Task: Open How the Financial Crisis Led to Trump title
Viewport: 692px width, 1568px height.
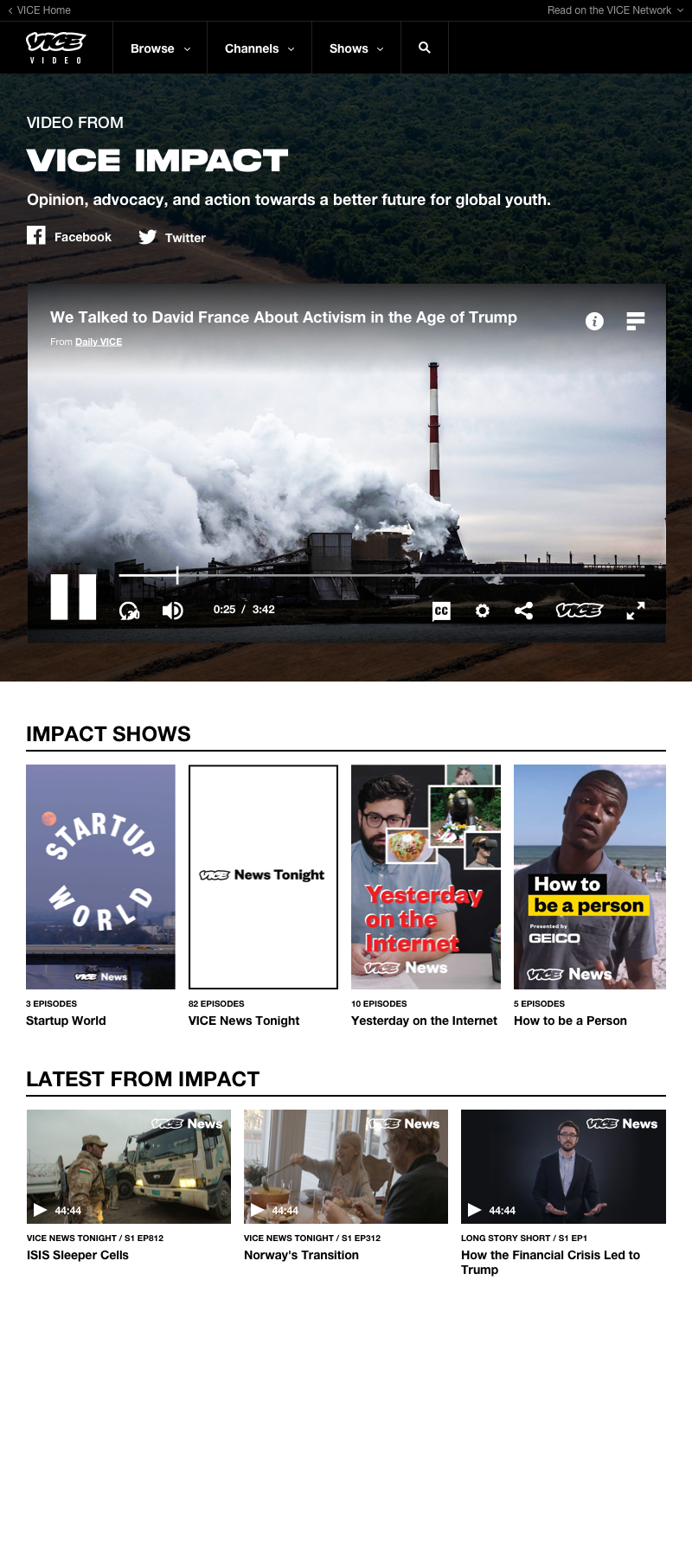Action: 550,1262
